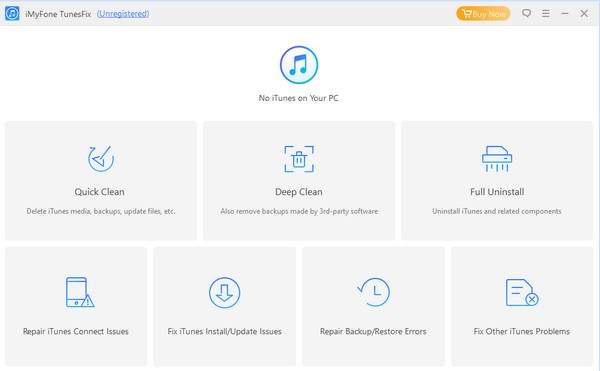The height and width of the screenshot is (371, 600).
Task: Click the central iTunes music note icon
Action: pyautogui.click(x=299, y=65)
